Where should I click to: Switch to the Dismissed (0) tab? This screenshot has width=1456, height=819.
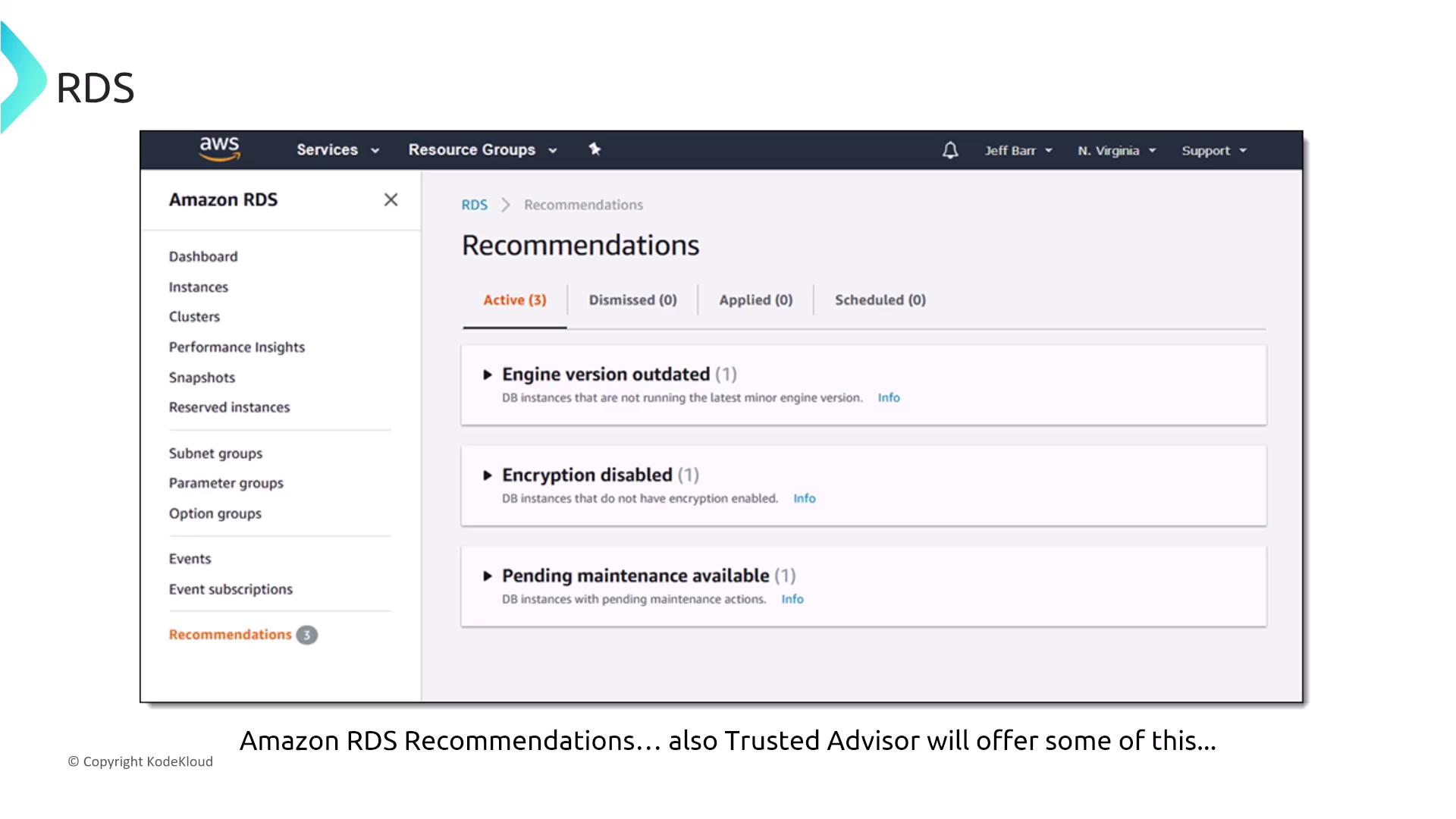632,300
